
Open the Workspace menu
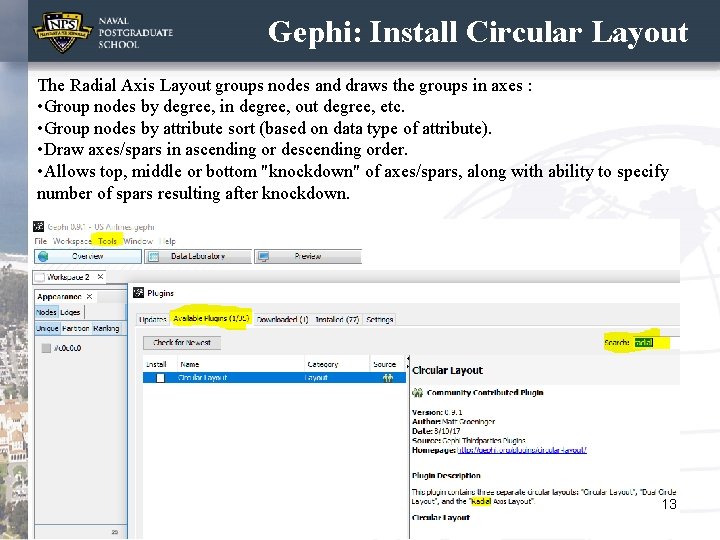point(72,241)
